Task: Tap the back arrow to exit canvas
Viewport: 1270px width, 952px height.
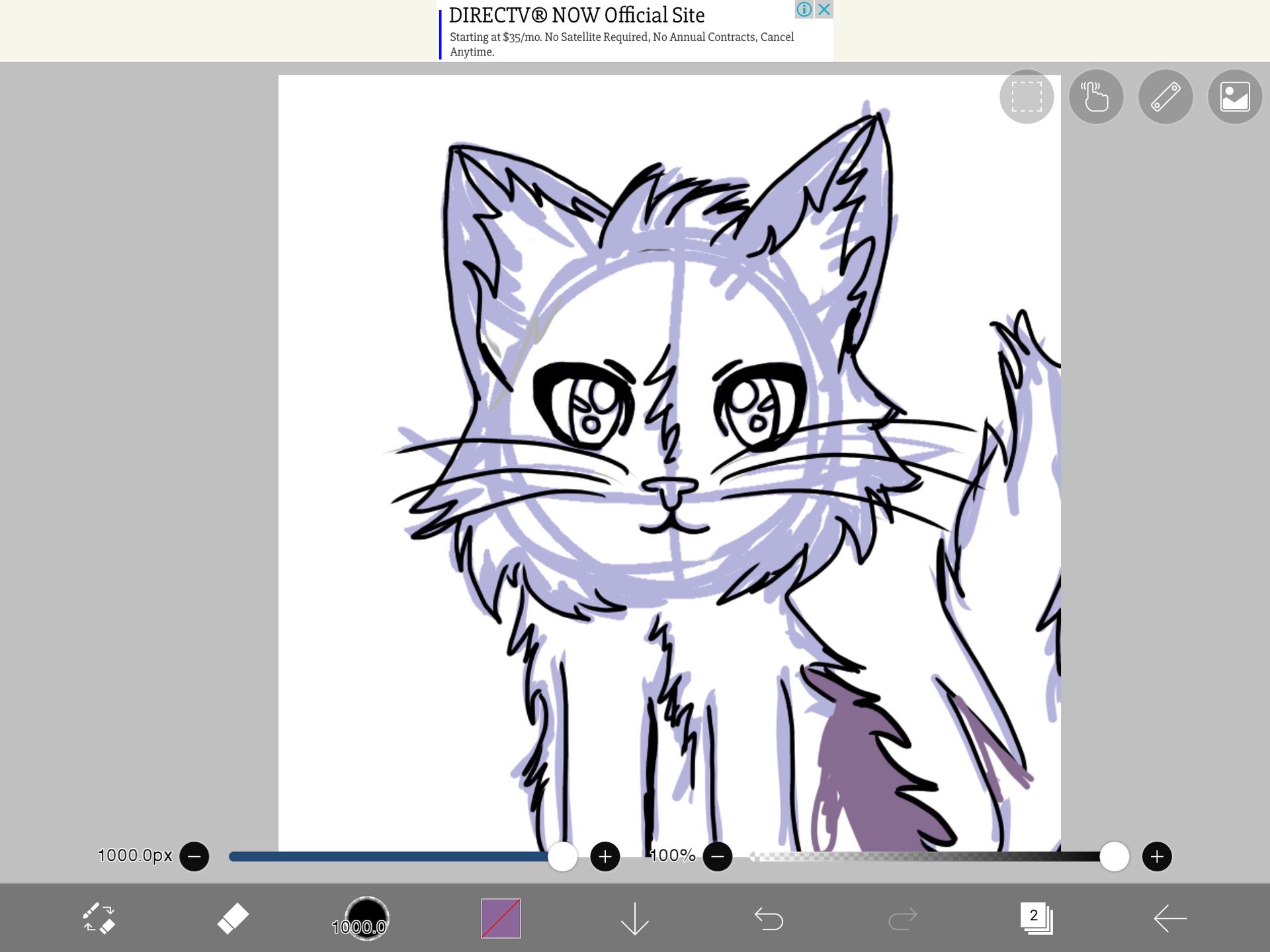Action: (x=1170, y=918)
